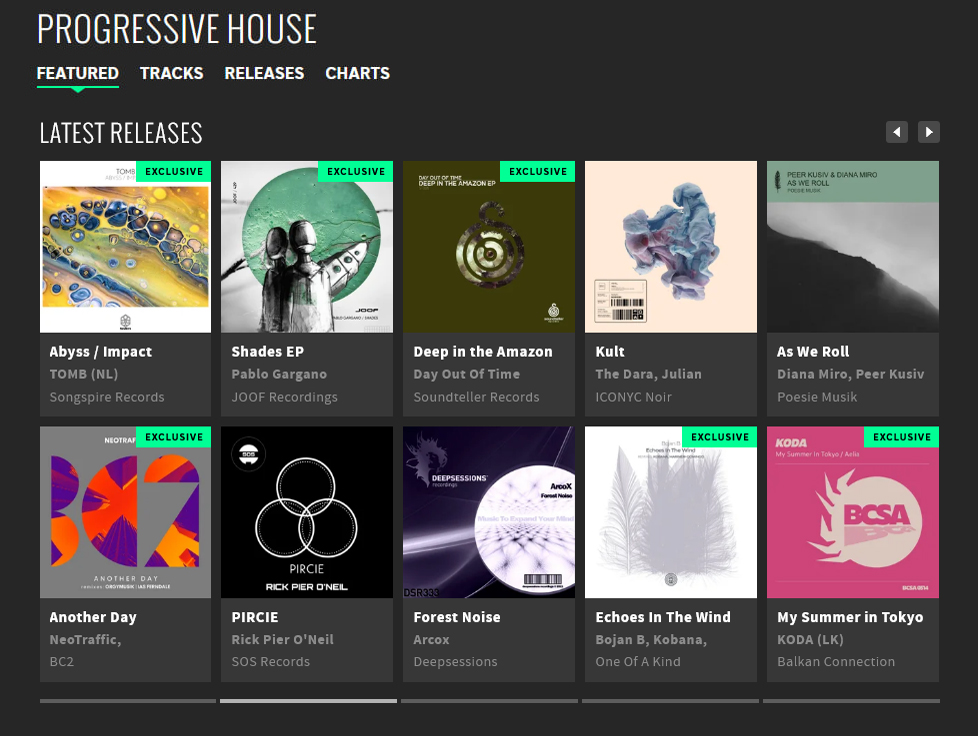The height and width of the screenshot is (736, 978).
Task: Select the Charts tab
Action: pyautogui.click(x=357, y=74)
